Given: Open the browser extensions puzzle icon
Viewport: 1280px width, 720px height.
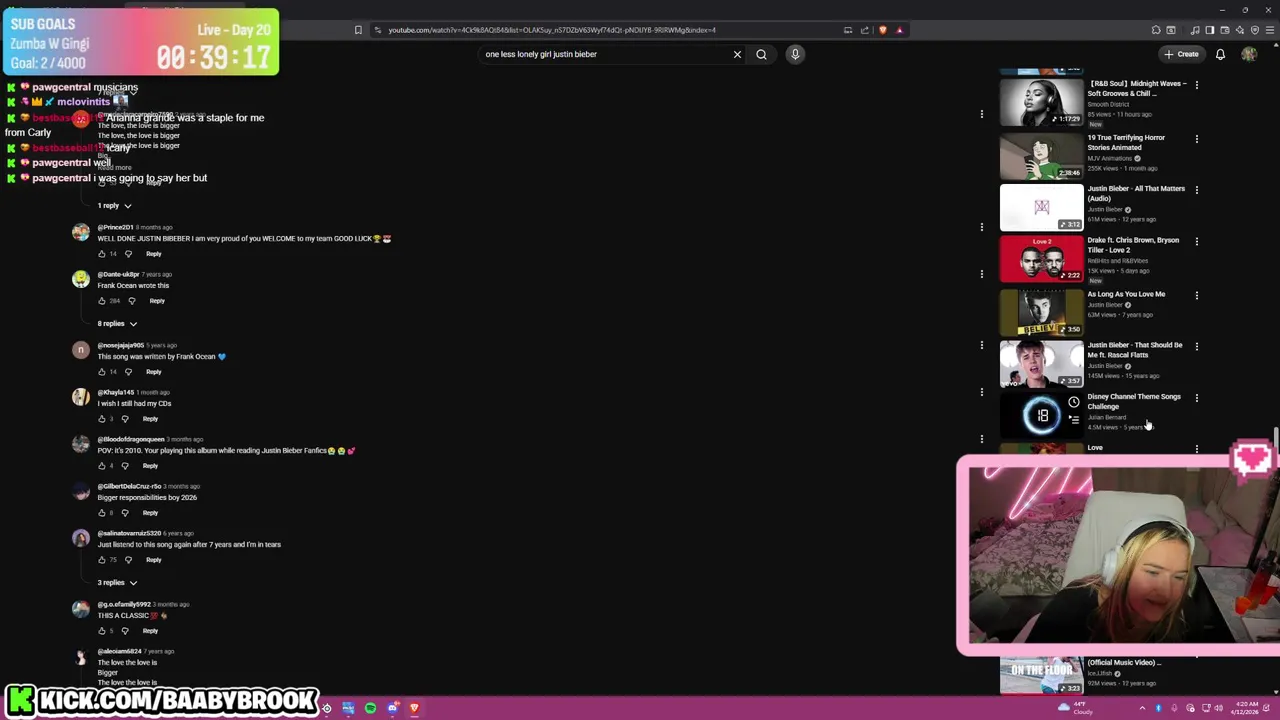Looking at the screenshot, I should tap(1156, 30).
